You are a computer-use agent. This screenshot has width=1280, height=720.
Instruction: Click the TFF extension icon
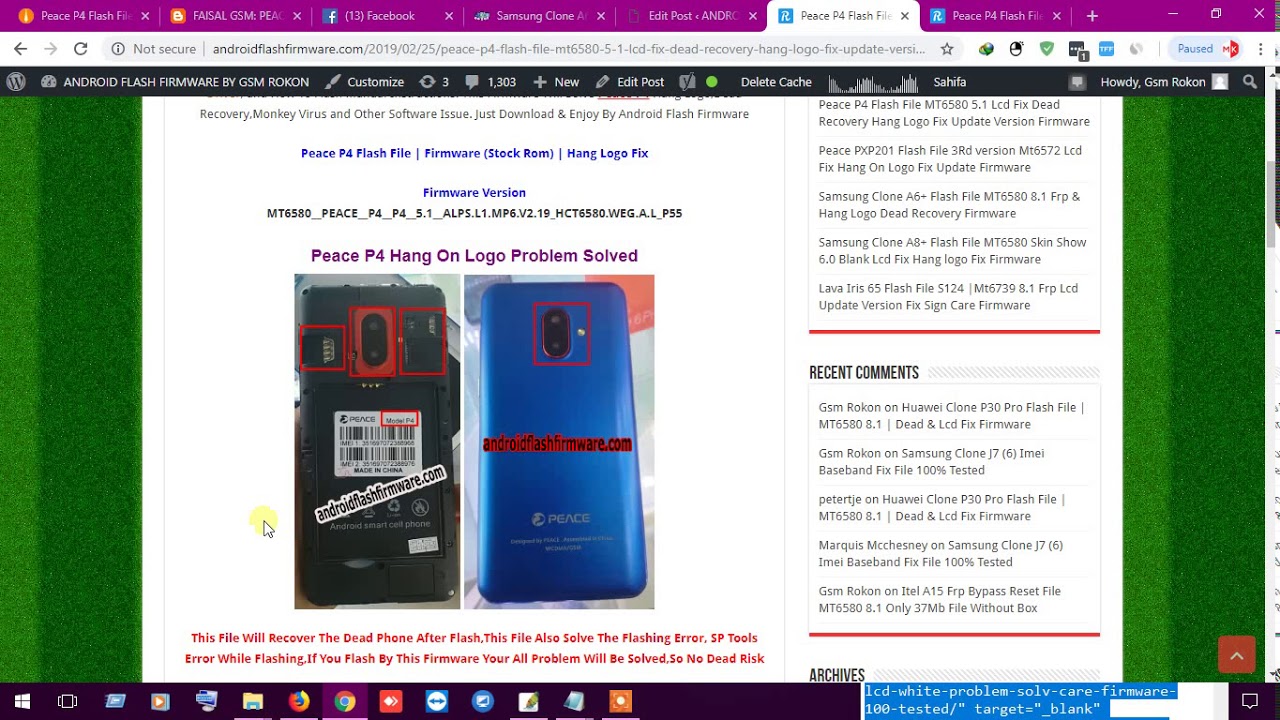pyautogui.click(x=1107, y=49)
